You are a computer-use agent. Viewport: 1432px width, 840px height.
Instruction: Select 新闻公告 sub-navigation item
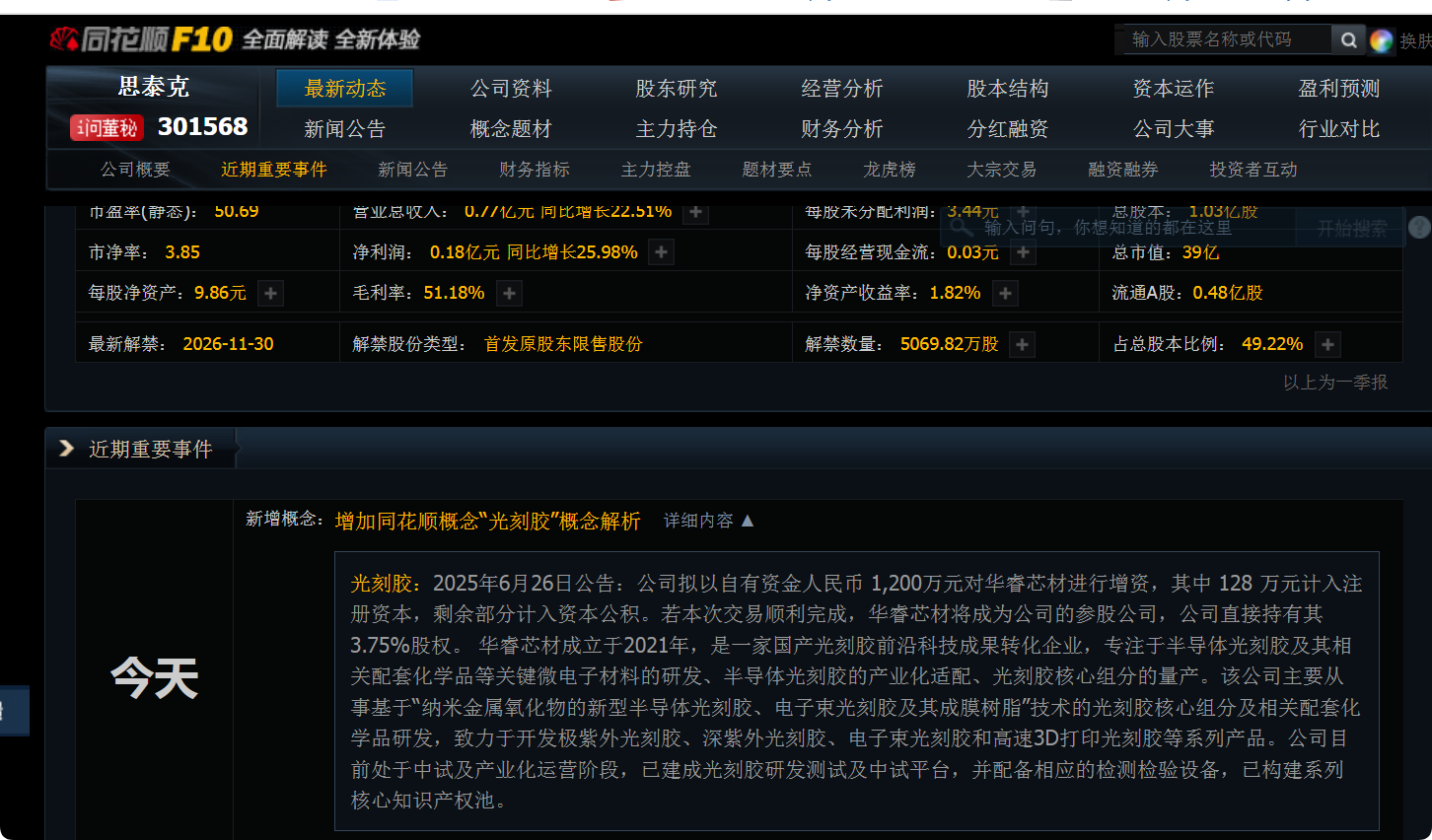click(413, 170)
